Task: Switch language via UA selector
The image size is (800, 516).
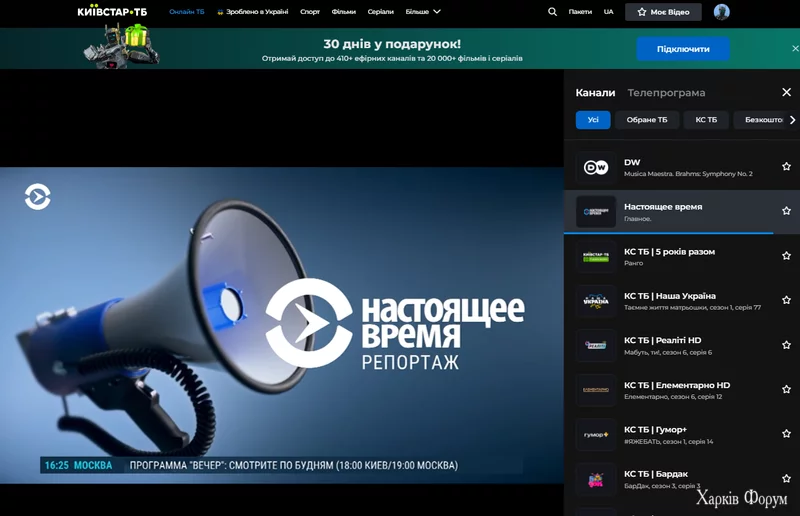Action: (608, 12)
